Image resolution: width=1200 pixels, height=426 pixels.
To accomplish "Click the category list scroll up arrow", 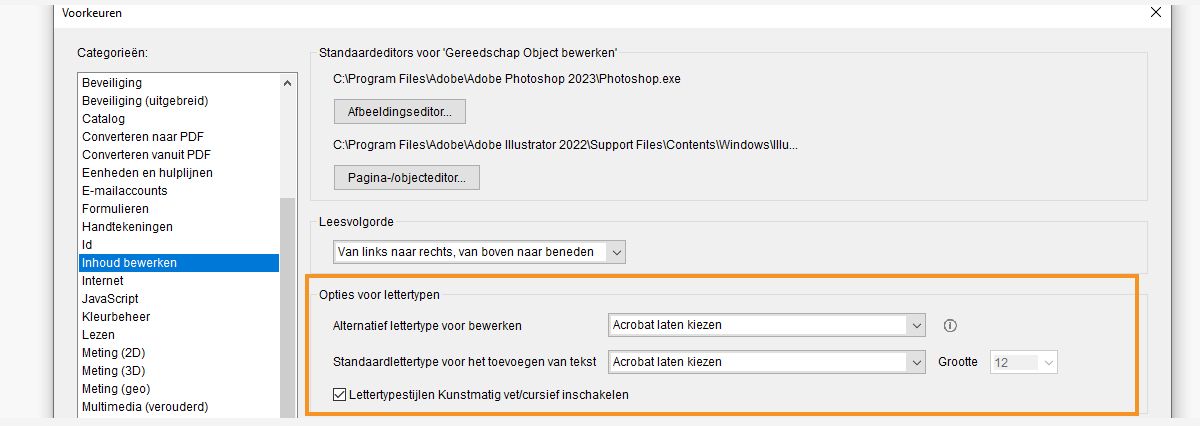I will coord(288,84).
